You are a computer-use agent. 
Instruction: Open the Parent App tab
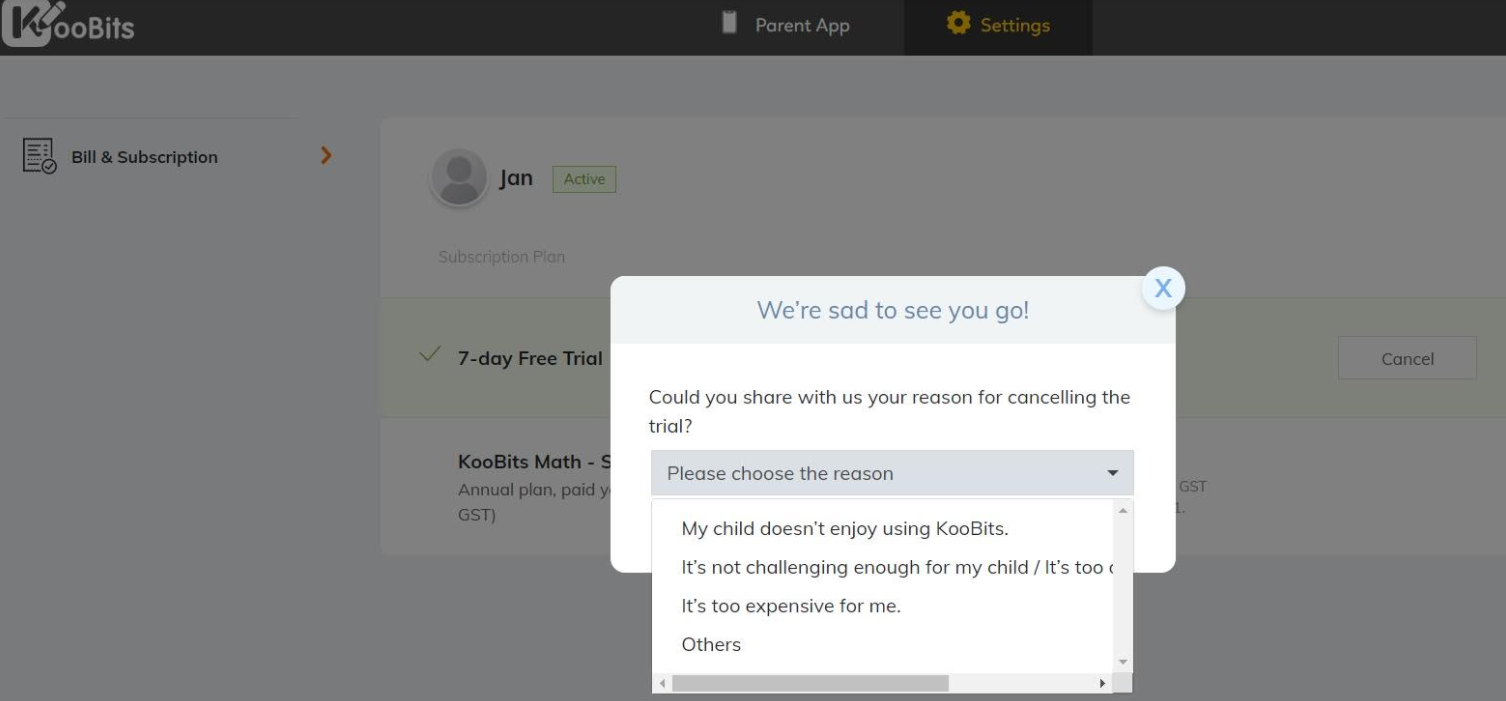[786, 26]
